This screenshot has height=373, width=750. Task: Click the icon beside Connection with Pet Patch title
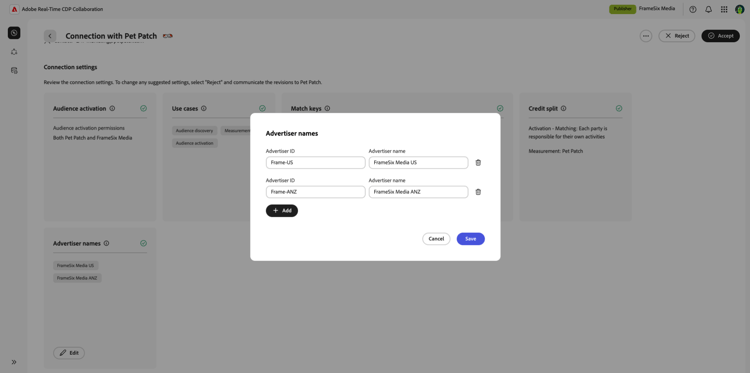point(167,36)
